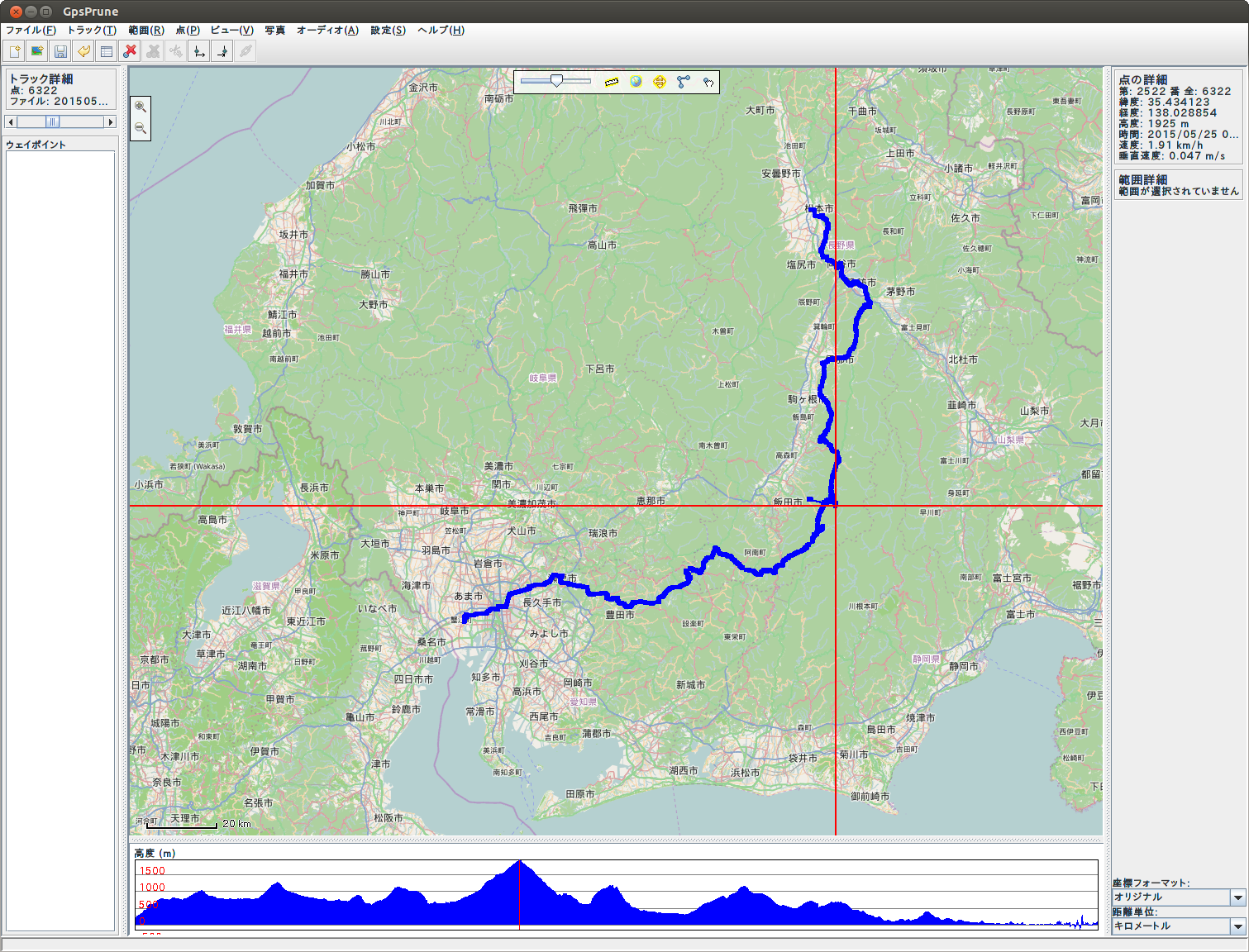Click the 高度 (m) chart label

click(x=155, y=853)
